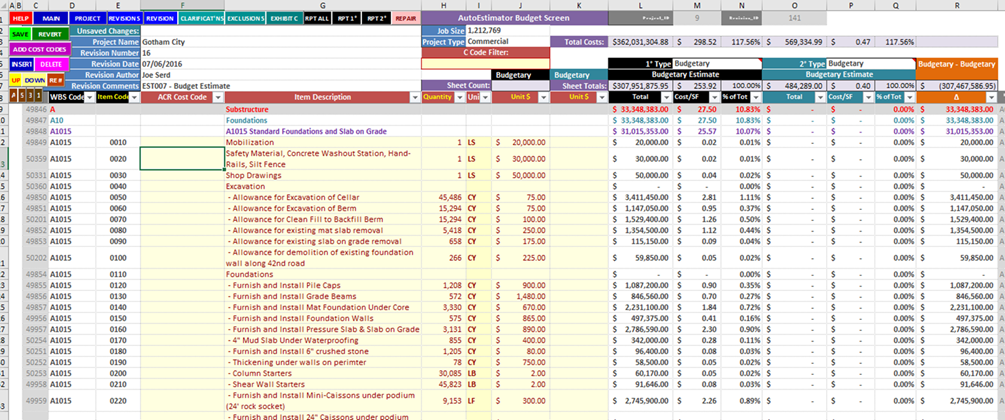Select the Column Starters quantity 30,085
The width and height of the screenshot is (1005, 420).
coord(444,373)
